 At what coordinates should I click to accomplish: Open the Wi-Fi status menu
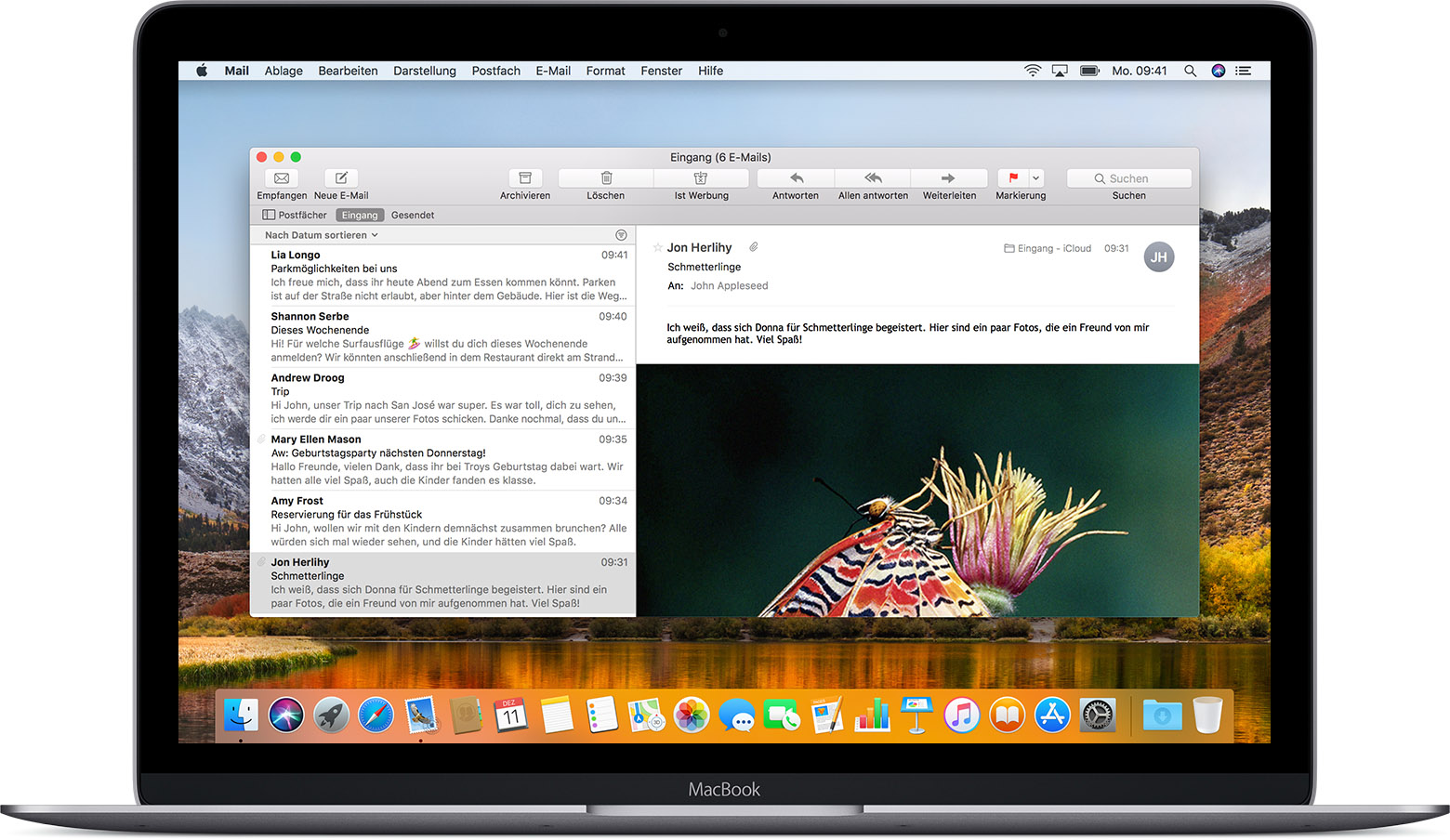click(x=1033, y=71)
